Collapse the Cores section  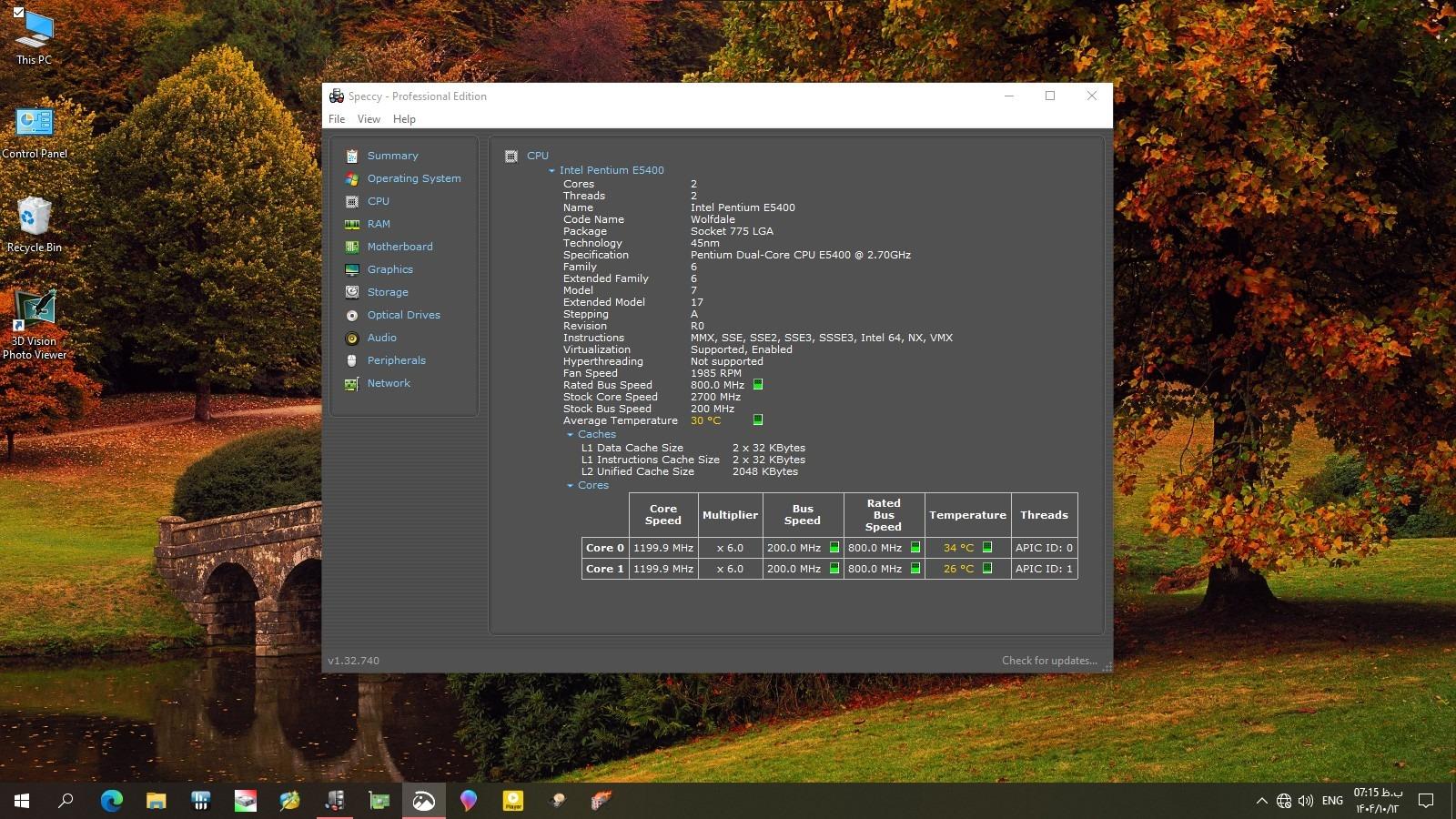[570, 485]
